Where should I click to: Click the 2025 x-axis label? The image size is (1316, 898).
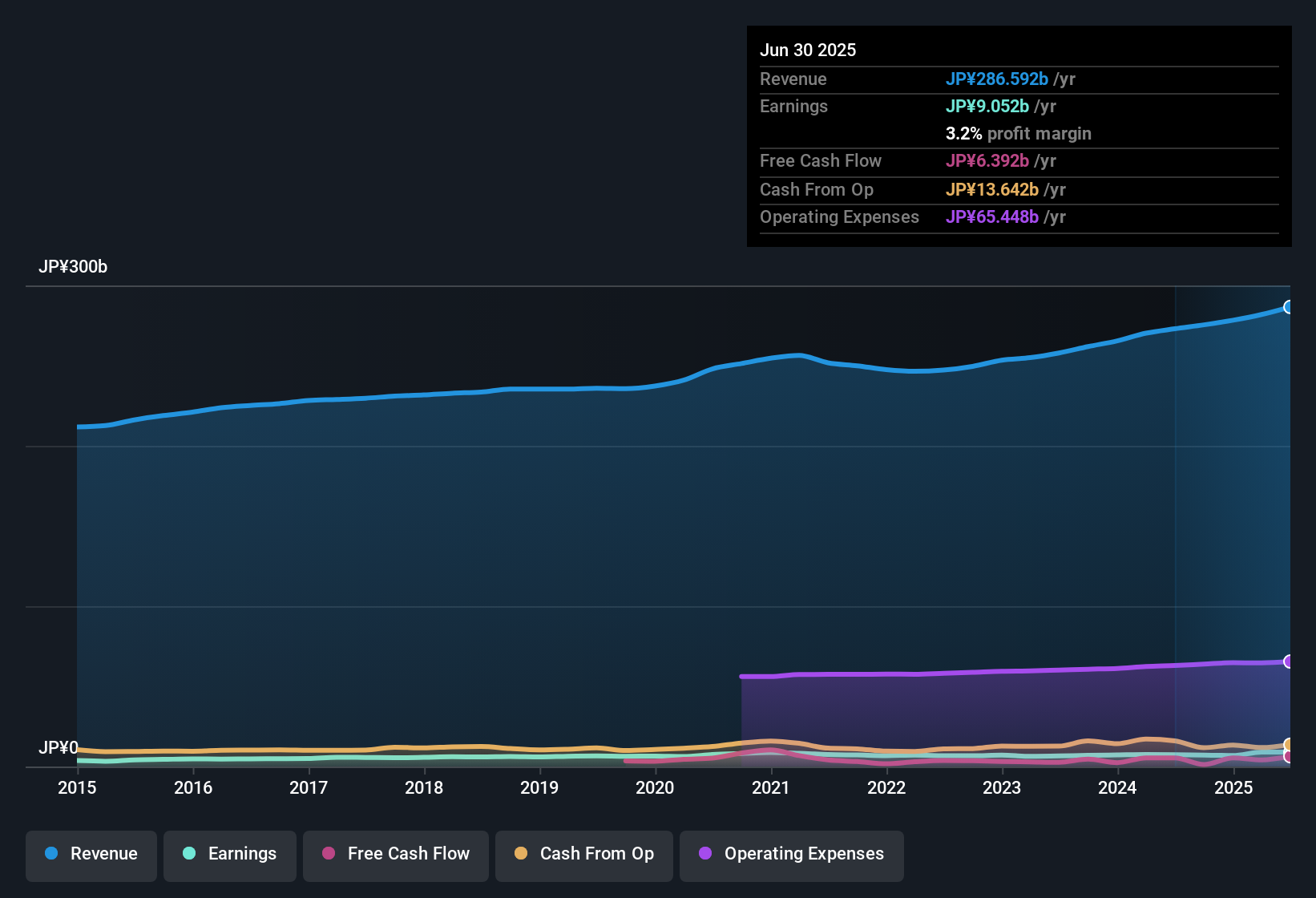coord(1233,788)
